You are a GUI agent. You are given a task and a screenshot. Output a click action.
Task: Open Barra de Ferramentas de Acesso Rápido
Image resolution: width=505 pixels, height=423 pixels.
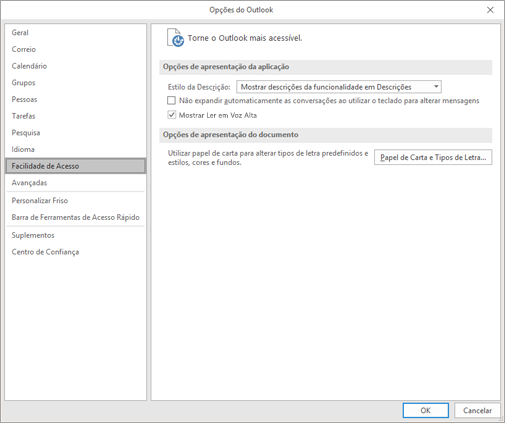pos(75,217)
